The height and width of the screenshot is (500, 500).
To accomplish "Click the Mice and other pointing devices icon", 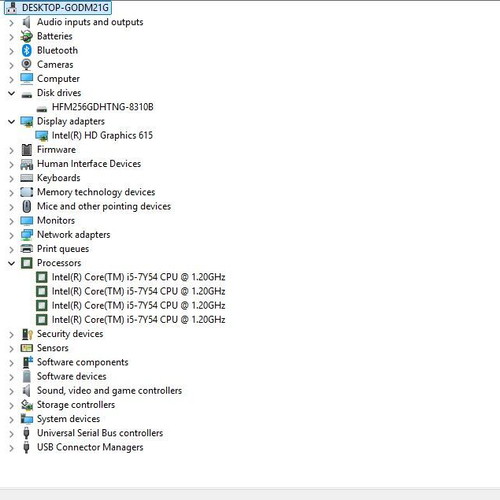I will (27, 206).
